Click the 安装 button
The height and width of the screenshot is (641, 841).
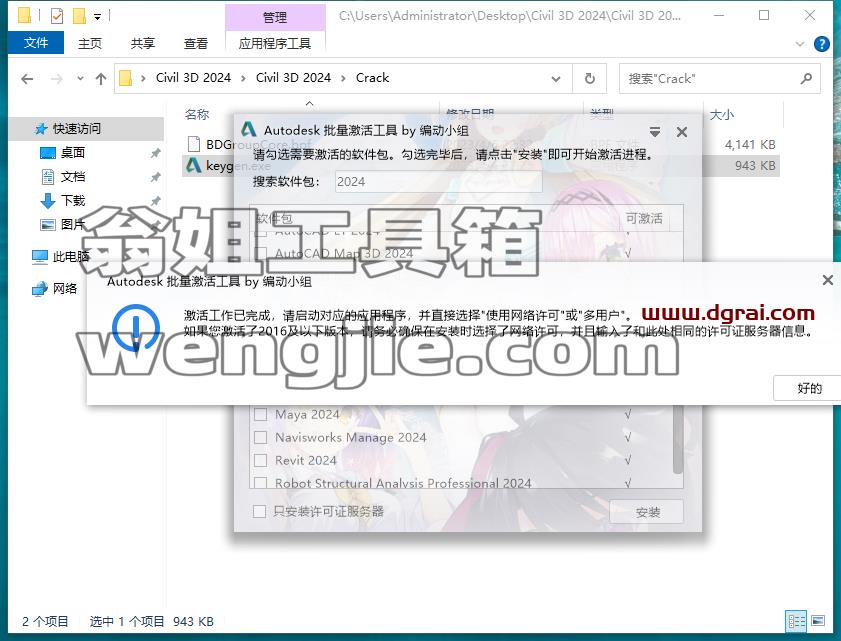click(647, 512)
